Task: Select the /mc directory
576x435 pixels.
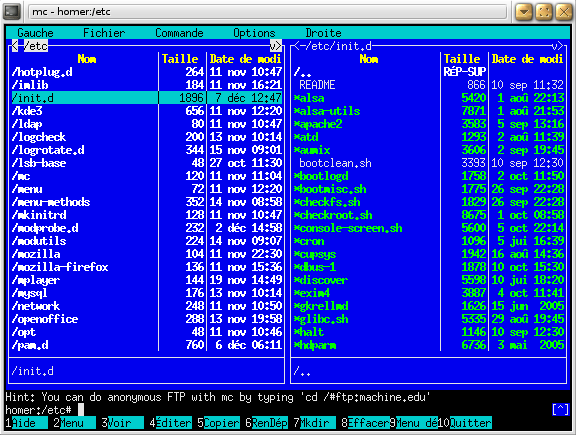Action: (x=147, y=176)
